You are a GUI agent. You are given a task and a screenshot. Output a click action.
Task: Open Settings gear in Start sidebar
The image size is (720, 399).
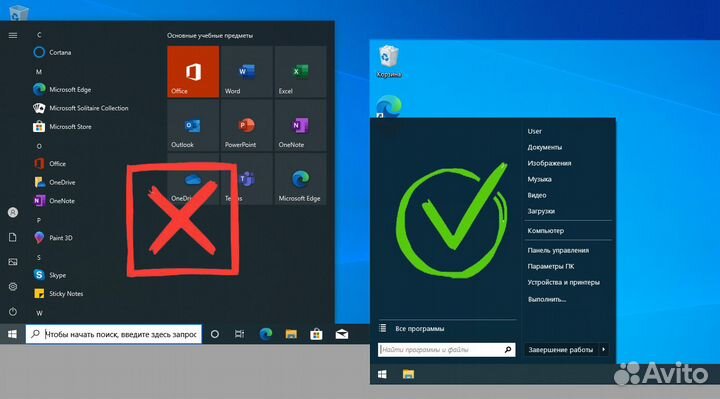tap(13, 287)
